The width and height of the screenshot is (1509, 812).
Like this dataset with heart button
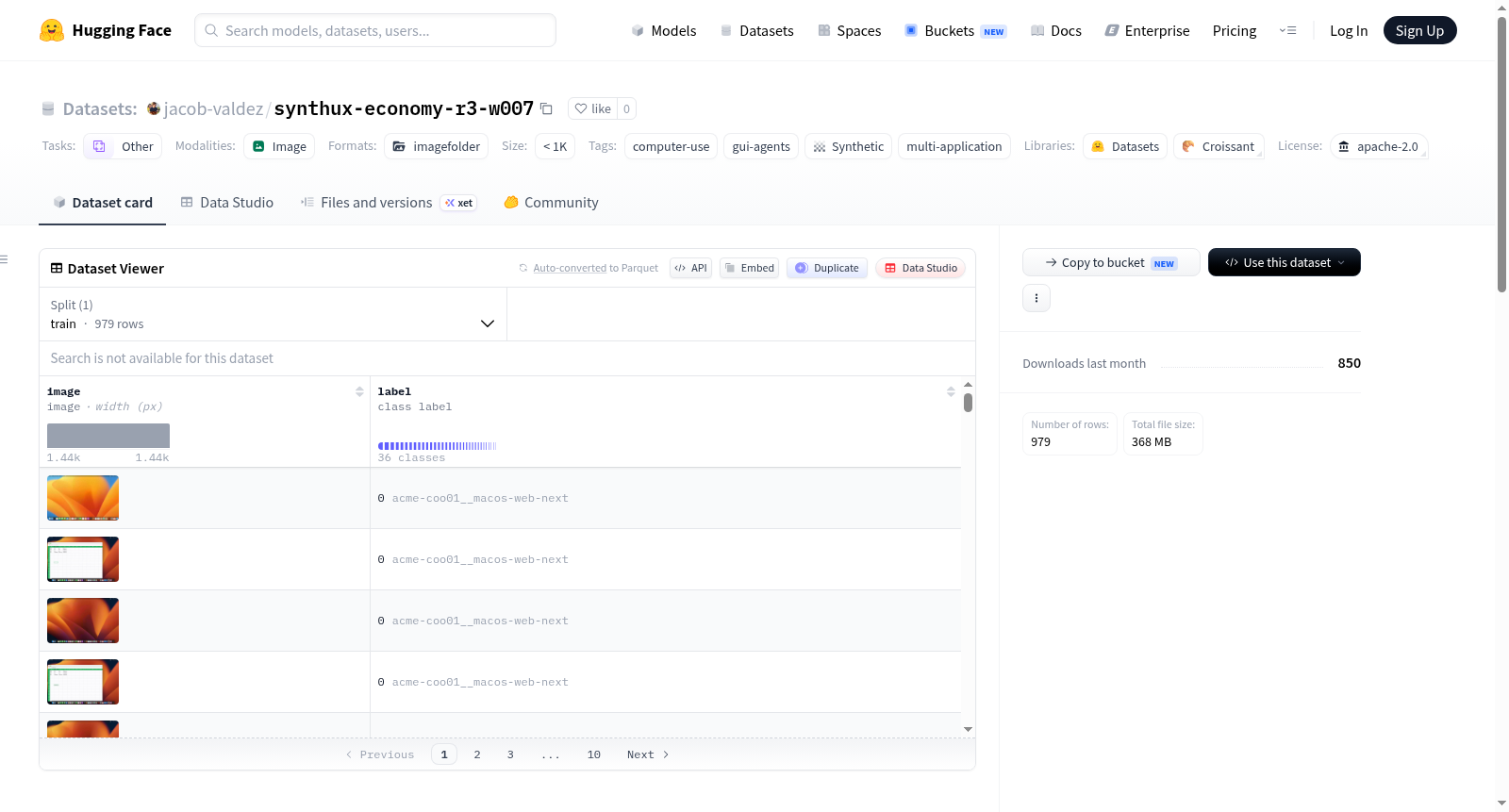point(592,108)
